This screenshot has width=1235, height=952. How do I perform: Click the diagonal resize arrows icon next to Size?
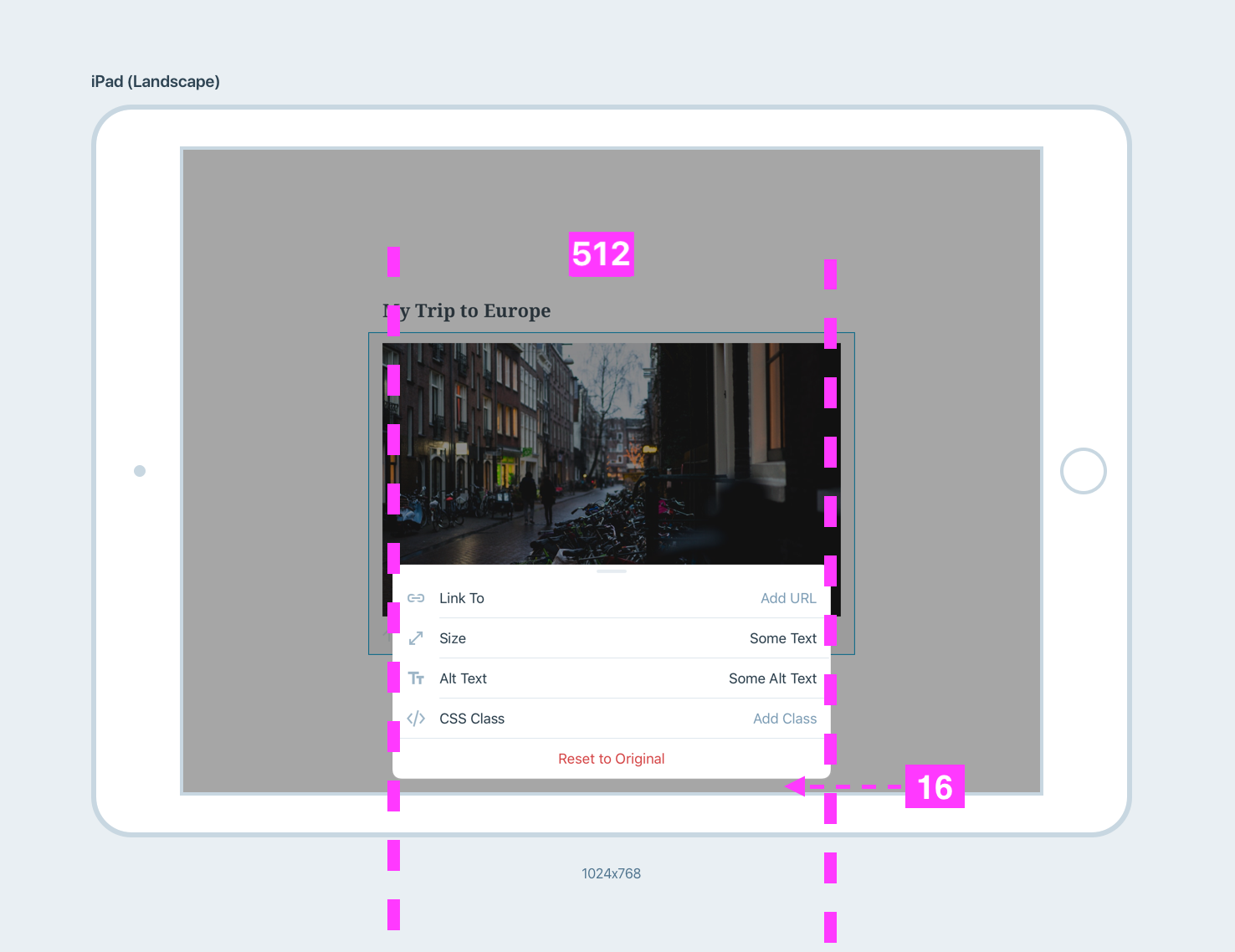coord(416,637)
